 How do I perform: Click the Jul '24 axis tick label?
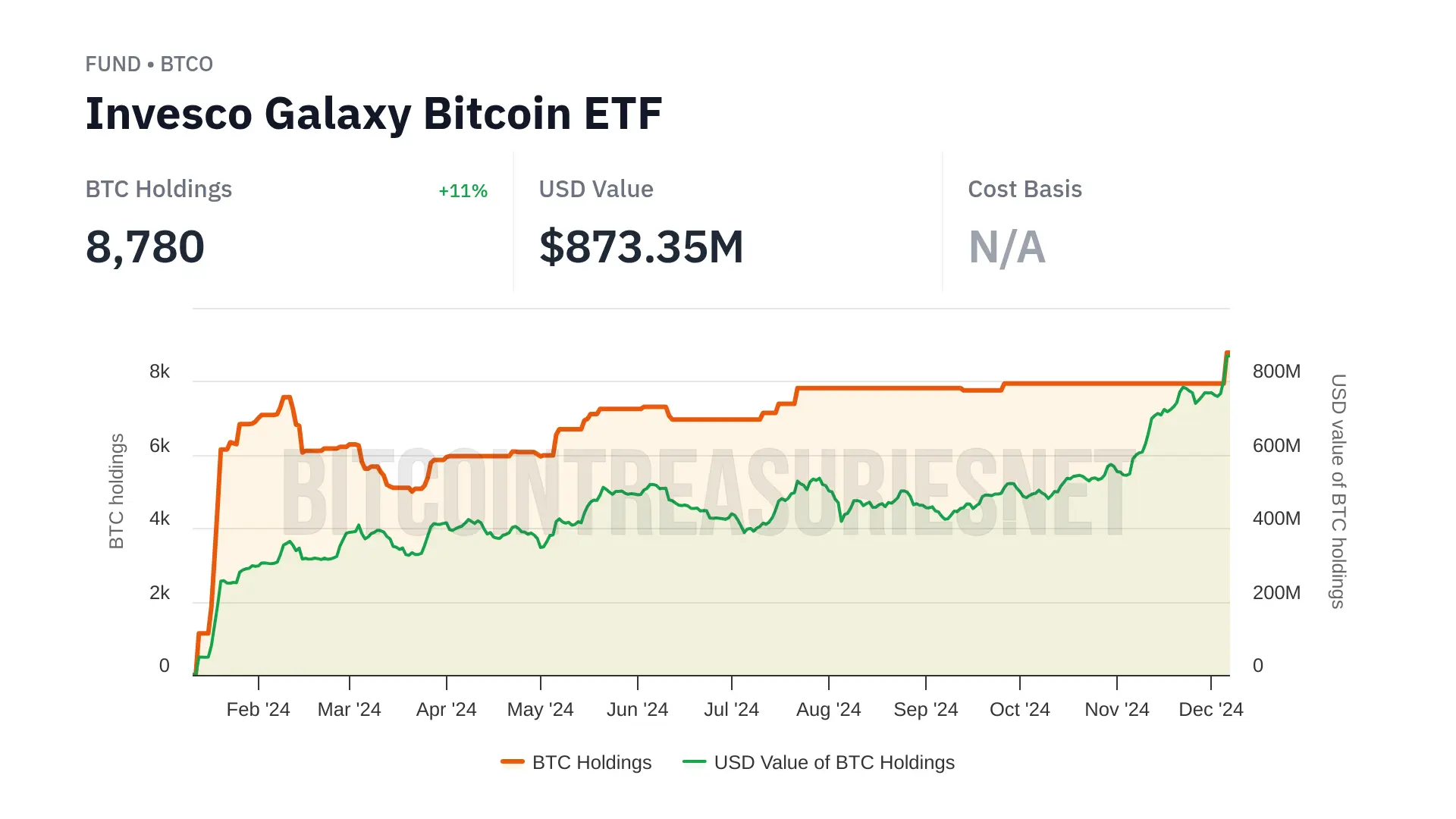731,710
